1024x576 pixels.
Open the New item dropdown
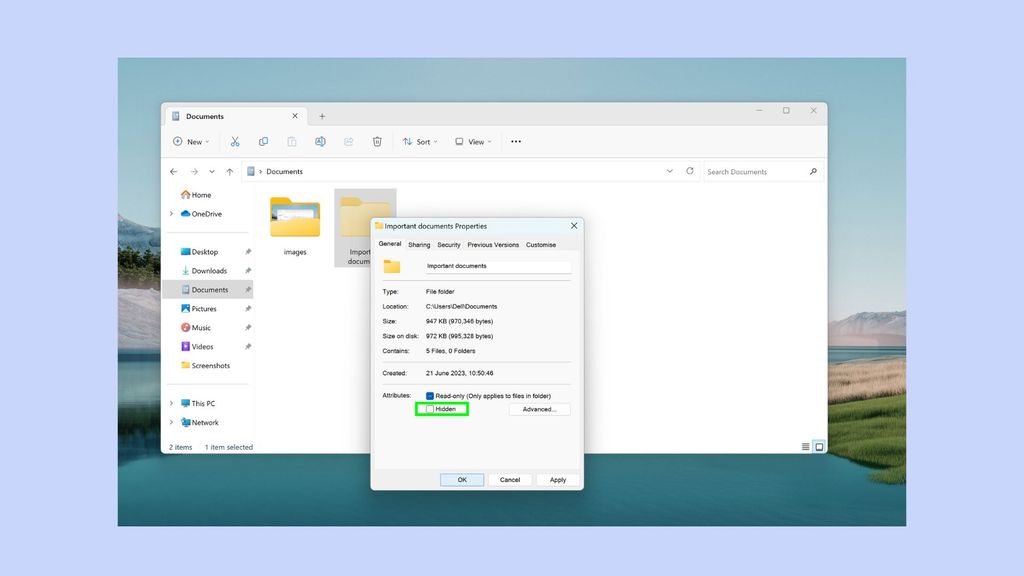[191, 141]
